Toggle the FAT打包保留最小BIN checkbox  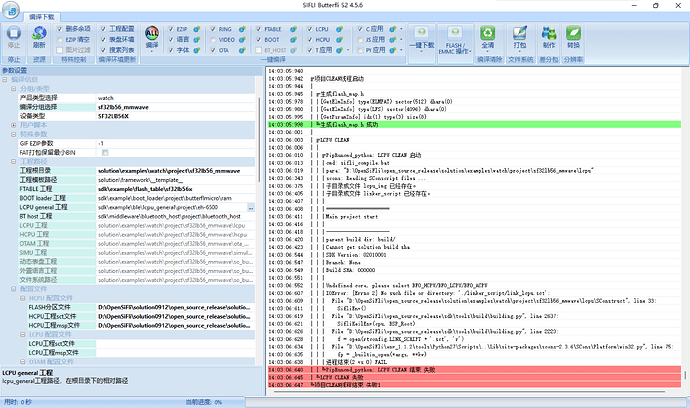click(103, 152)
